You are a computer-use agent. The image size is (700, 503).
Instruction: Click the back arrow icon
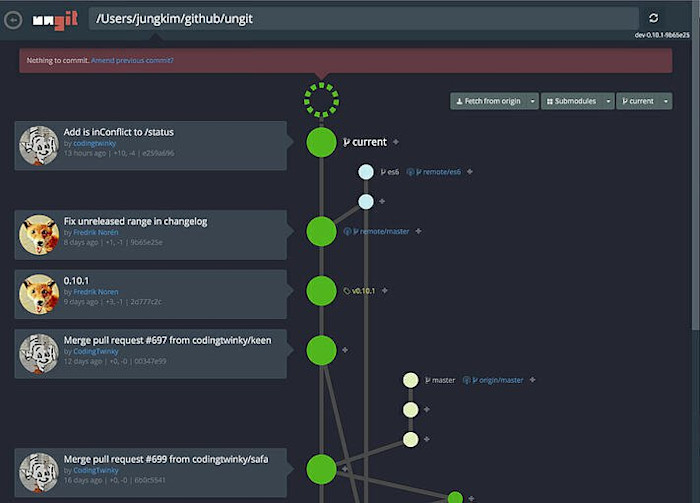(13, 20)
